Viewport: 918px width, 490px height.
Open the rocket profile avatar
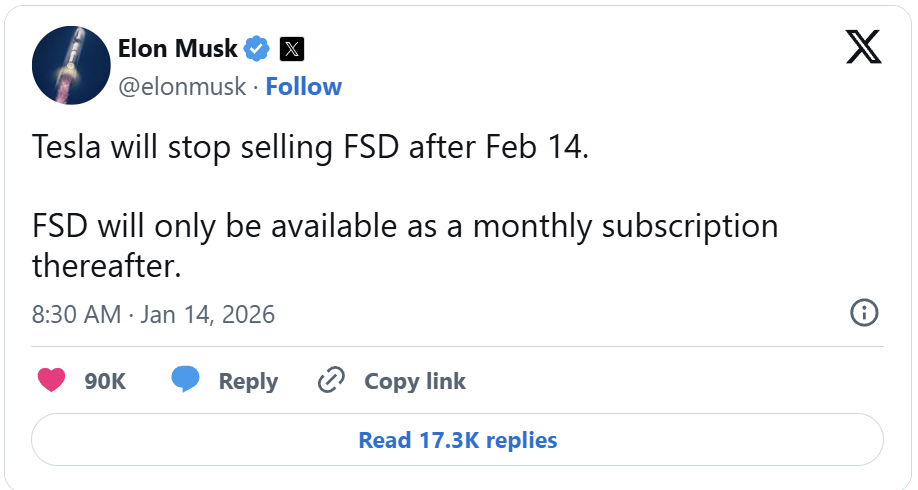click(71, 67)
